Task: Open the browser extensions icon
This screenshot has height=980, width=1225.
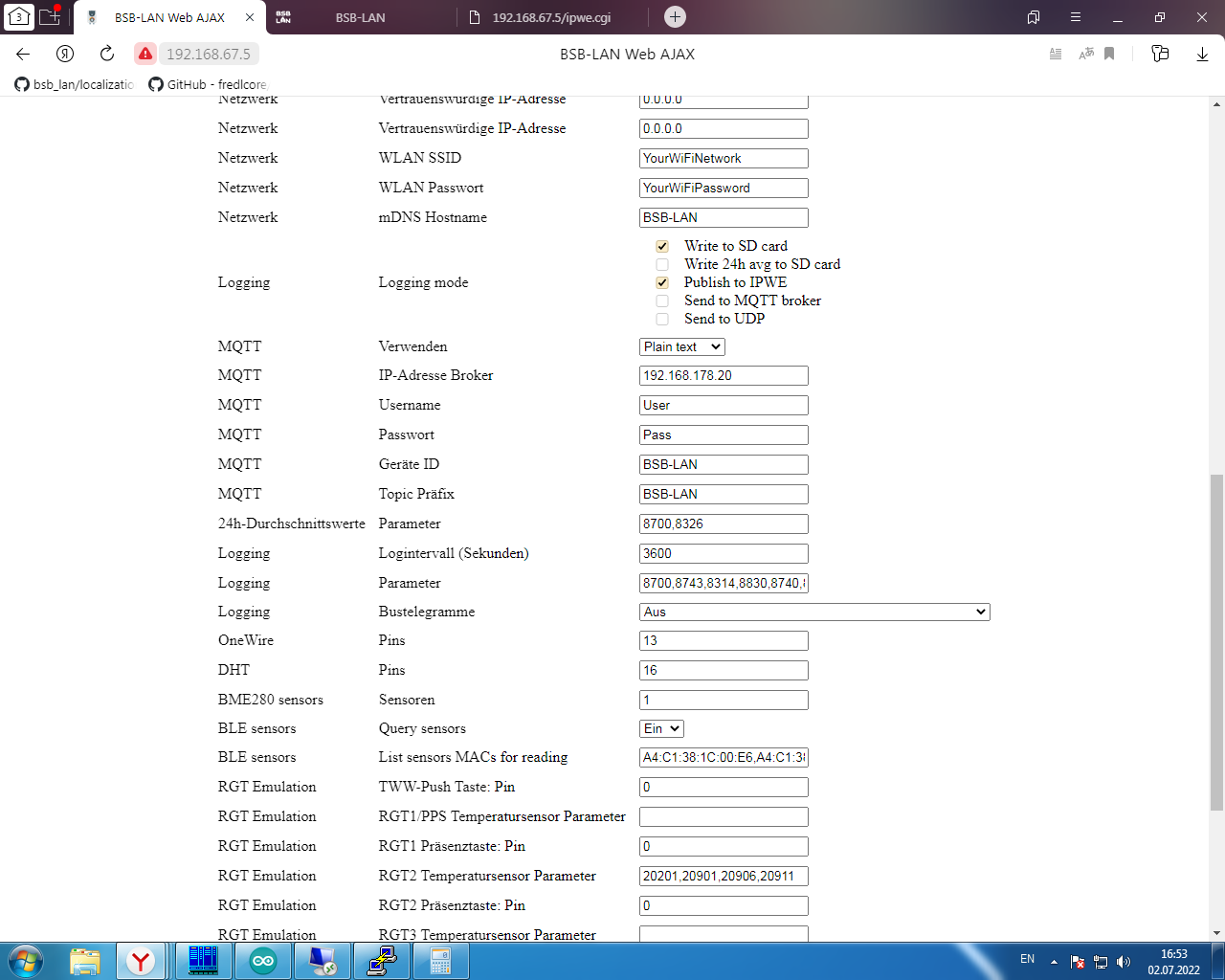Action: pos(1160,54)
